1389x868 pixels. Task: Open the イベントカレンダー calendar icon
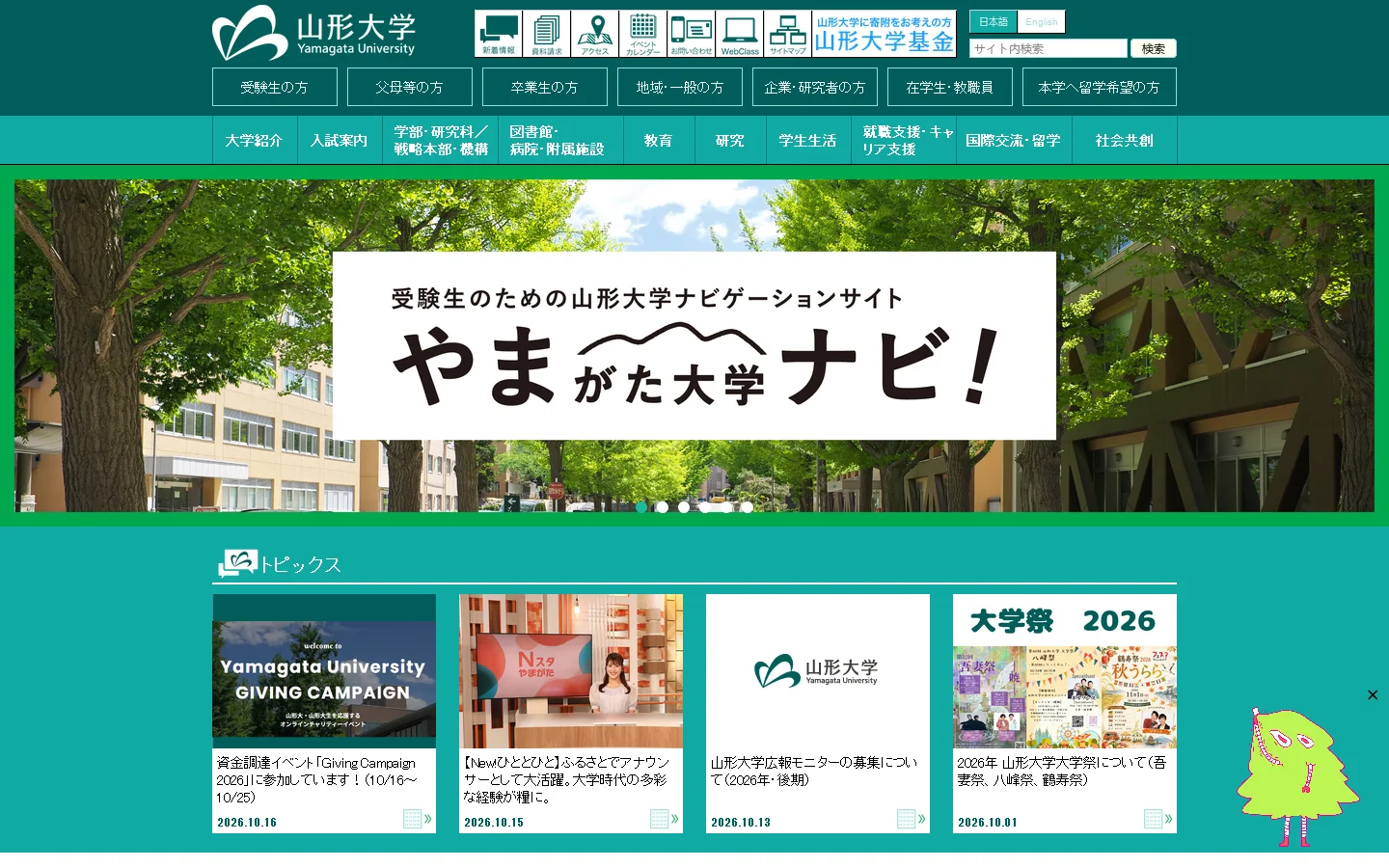643,34
